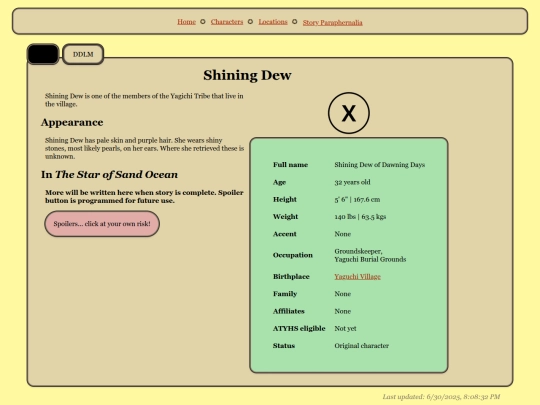Click the Accent label
The width and height of the screenshot is (540, 405).
pyautogui.click(x=284, y=234)
